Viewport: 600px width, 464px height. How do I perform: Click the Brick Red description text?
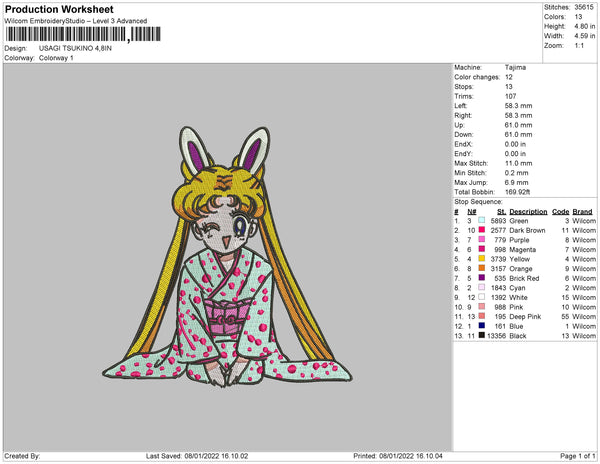click(524, 278)
